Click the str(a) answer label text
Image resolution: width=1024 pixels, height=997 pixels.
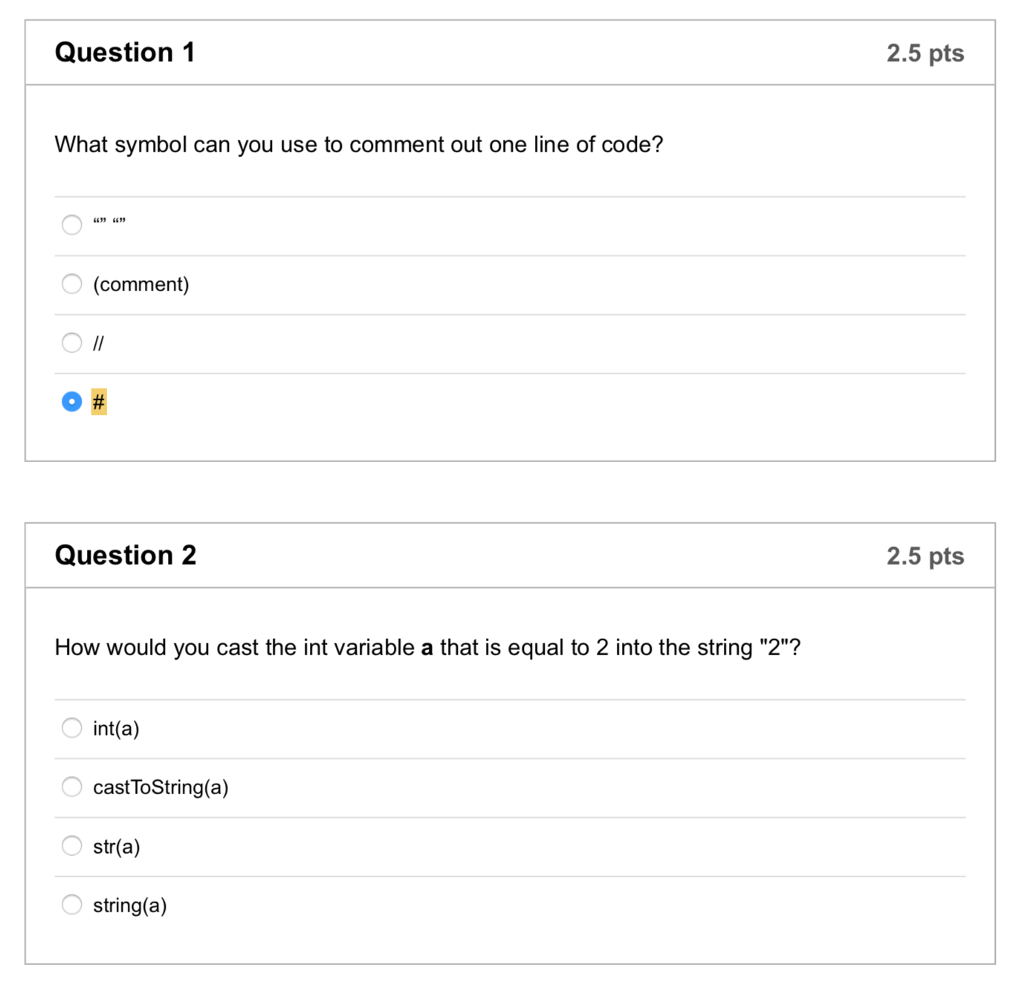116,846
